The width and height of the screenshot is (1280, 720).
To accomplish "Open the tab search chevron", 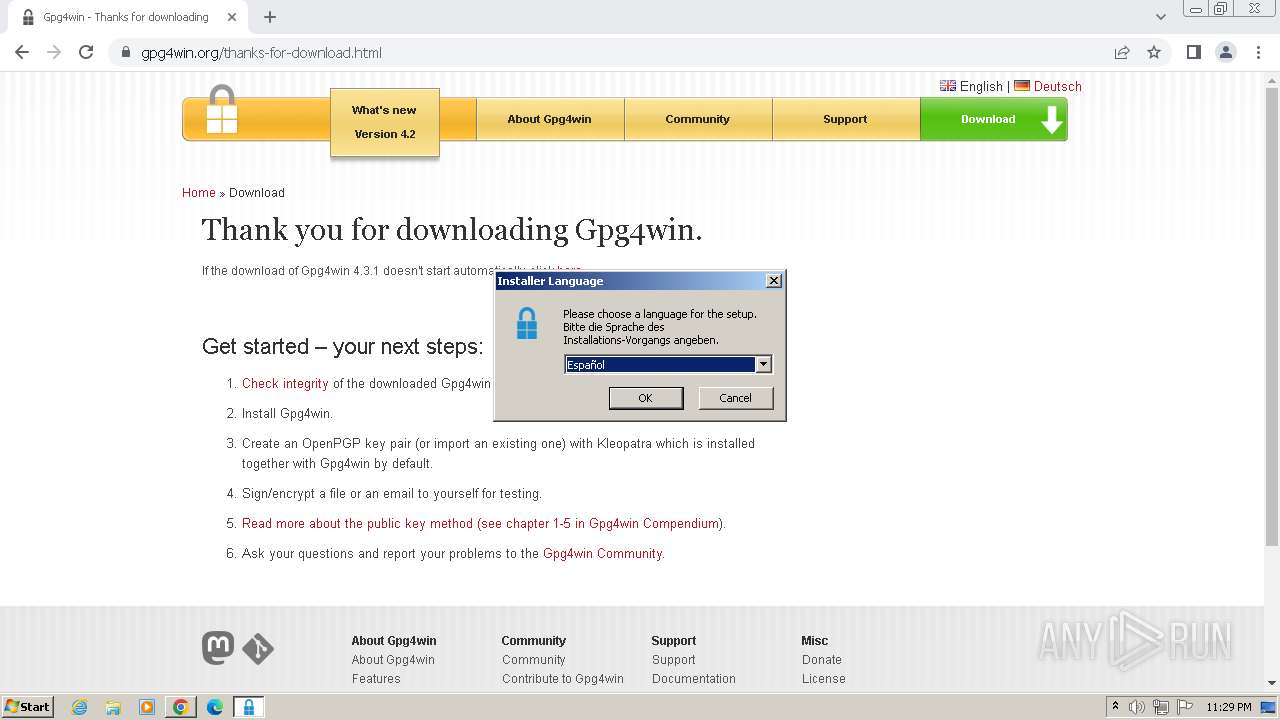I will click(x=1161, y=17).
